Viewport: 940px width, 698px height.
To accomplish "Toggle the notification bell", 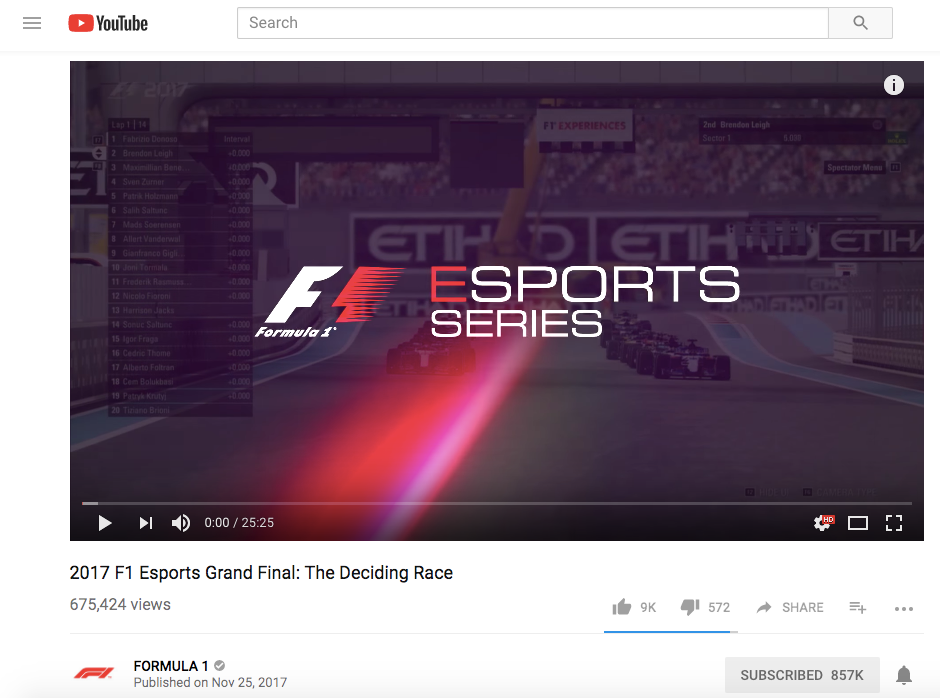I will (904, 675).
